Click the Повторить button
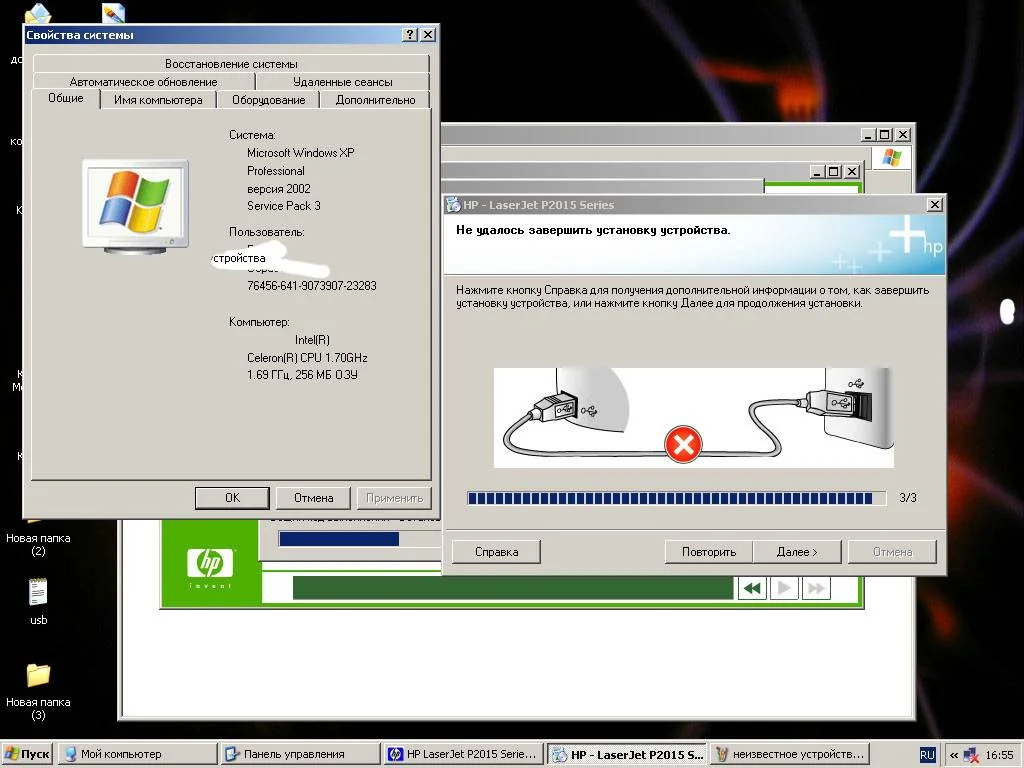1024x768 pixels. click(x=709, y=552)
